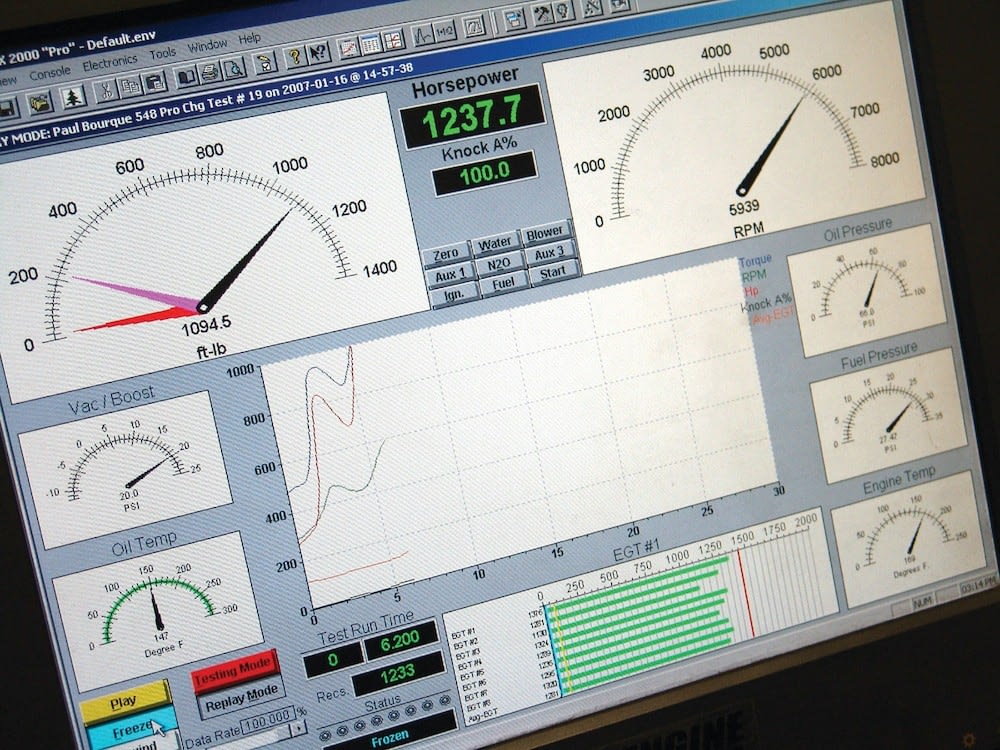Toggle the Aux 1 control button
The width and height of the screenshot is (1000, 750).
450,276
